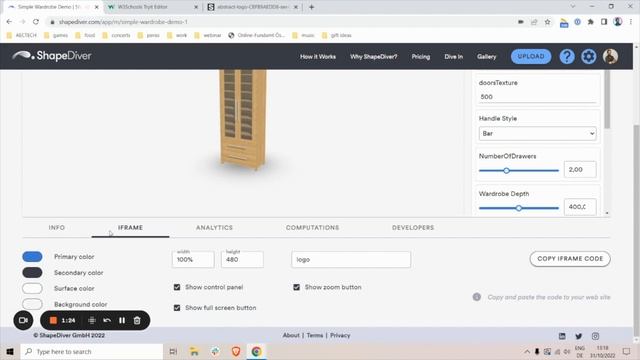This screenshot has width=640, height=360.
Task: Click the recorder grid/drawing tools icon
Action: coord(92,320)
